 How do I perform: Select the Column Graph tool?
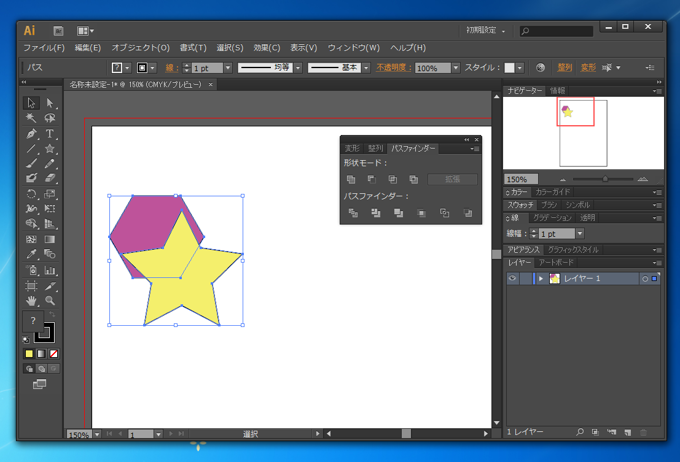(x=50, y=270)
